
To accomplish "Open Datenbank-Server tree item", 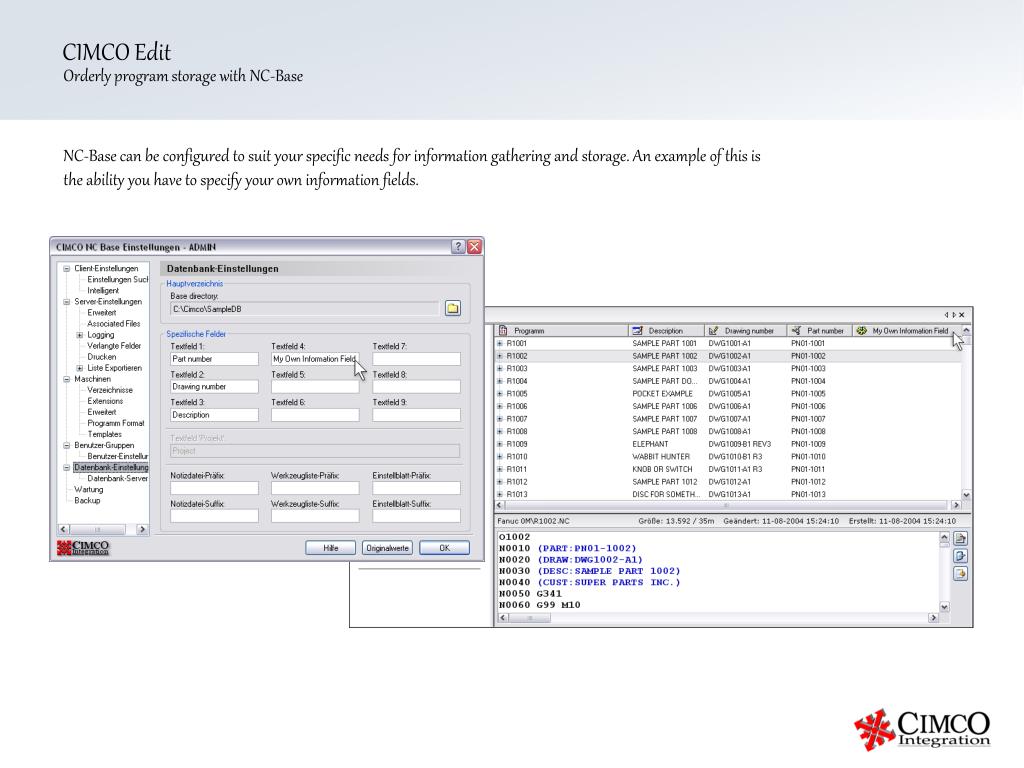I will tap(118, 479).
